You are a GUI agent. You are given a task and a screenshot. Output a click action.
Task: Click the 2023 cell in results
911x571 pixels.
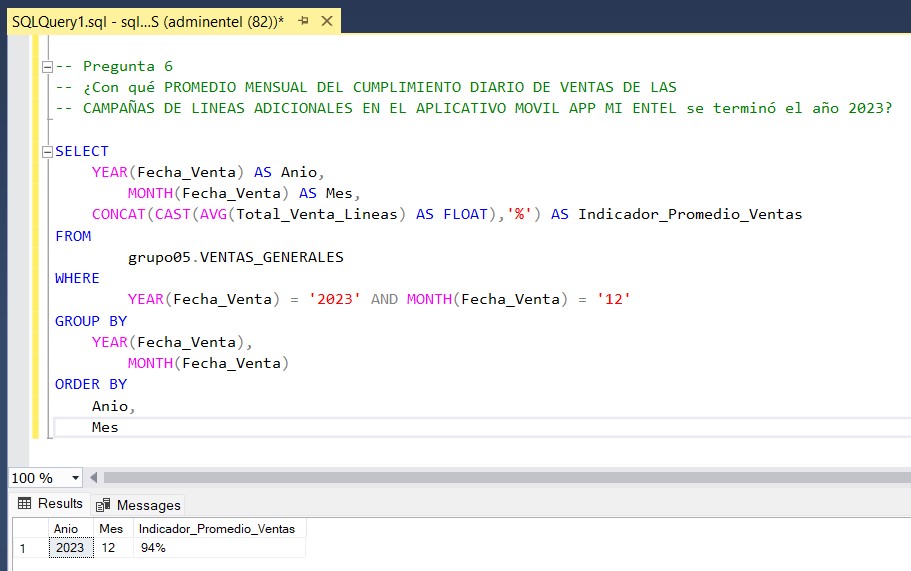[70, 548]
